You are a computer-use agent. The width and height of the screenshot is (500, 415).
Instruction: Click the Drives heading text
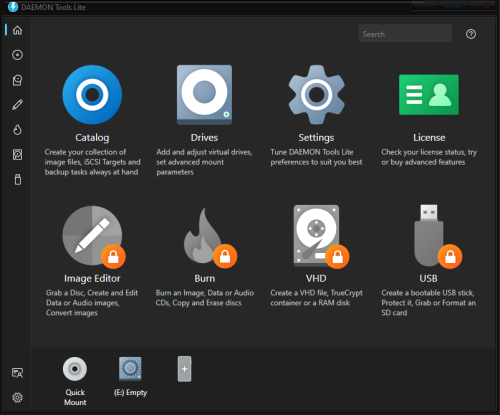point(204,138)
